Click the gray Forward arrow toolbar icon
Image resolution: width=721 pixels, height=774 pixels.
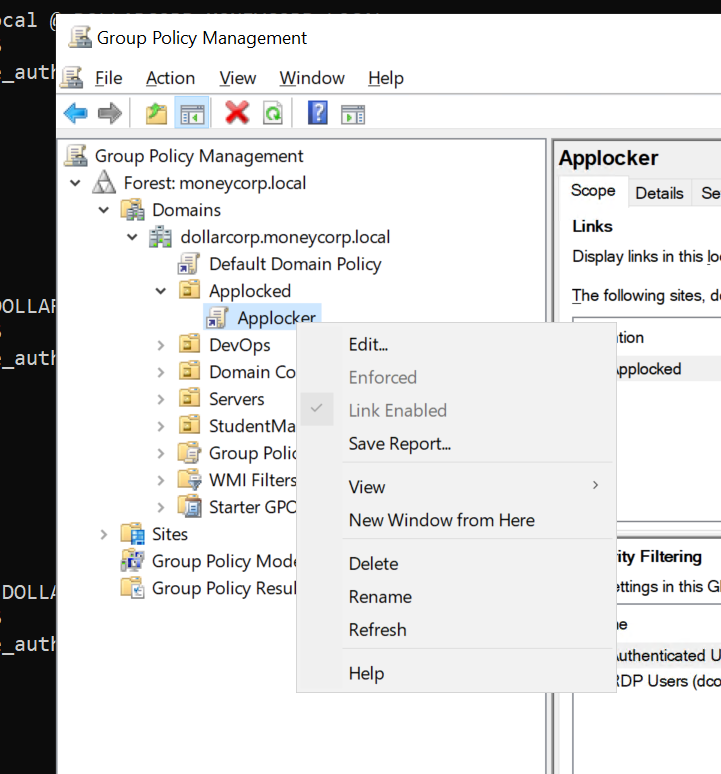(110, 114)
